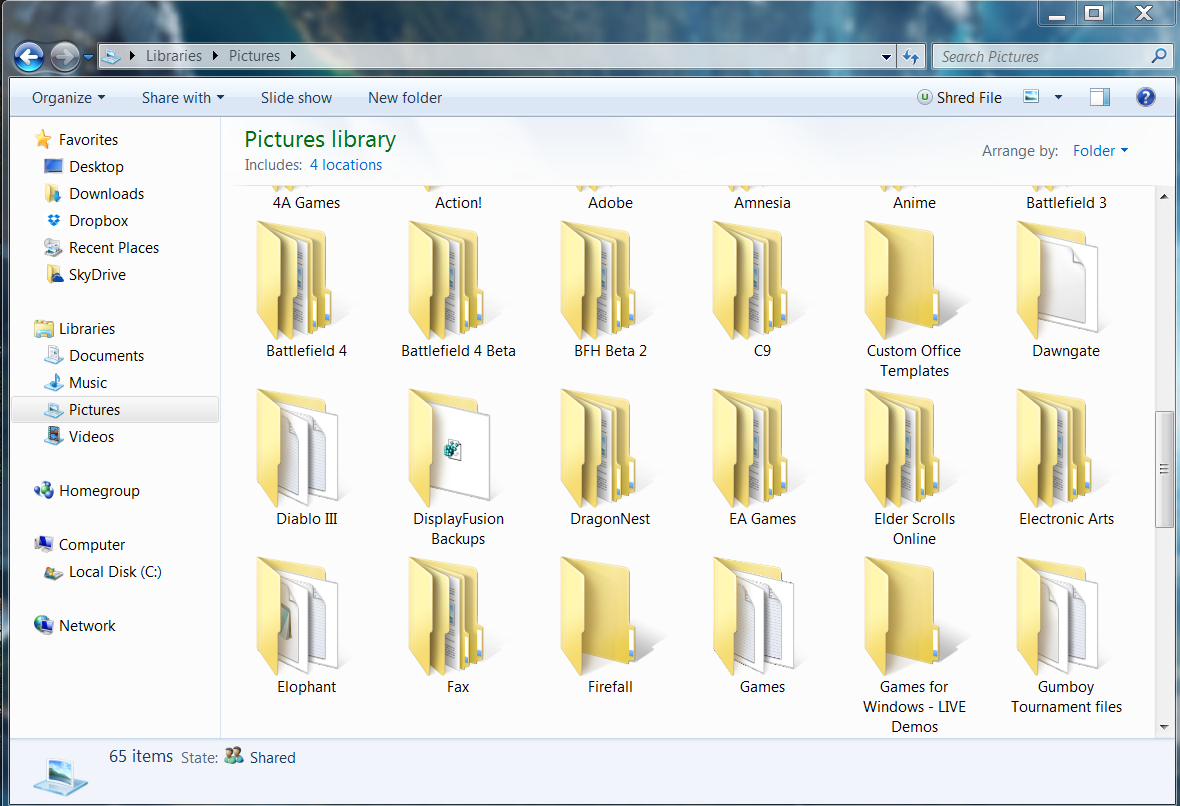Open Network in navigation pane
Image resolution: width=1180 pixels, height=806 pixels.
(87, 625)
